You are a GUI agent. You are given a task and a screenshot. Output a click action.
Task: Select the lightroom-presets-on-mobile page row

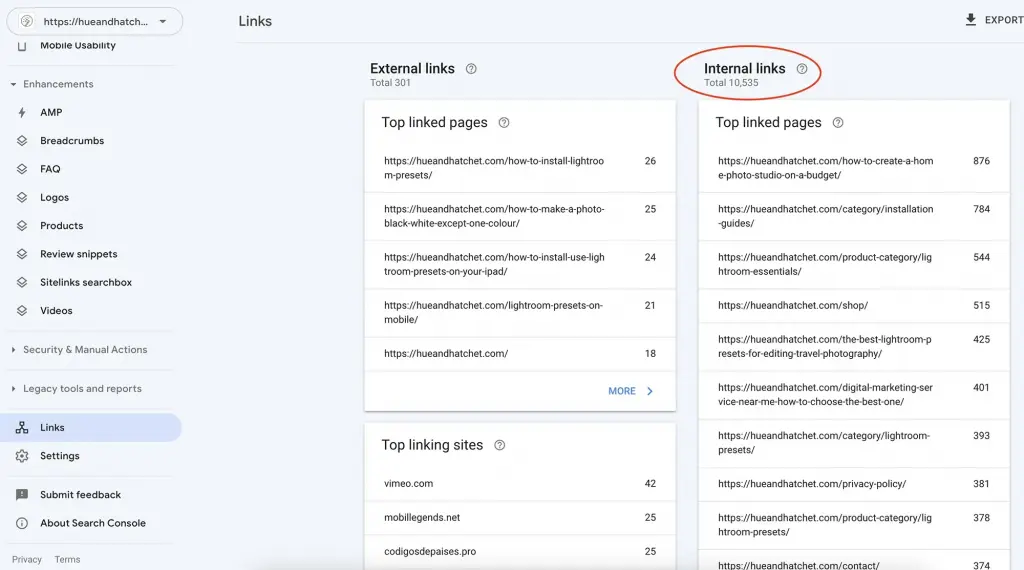pyautogui.click(x=520, y=313)
